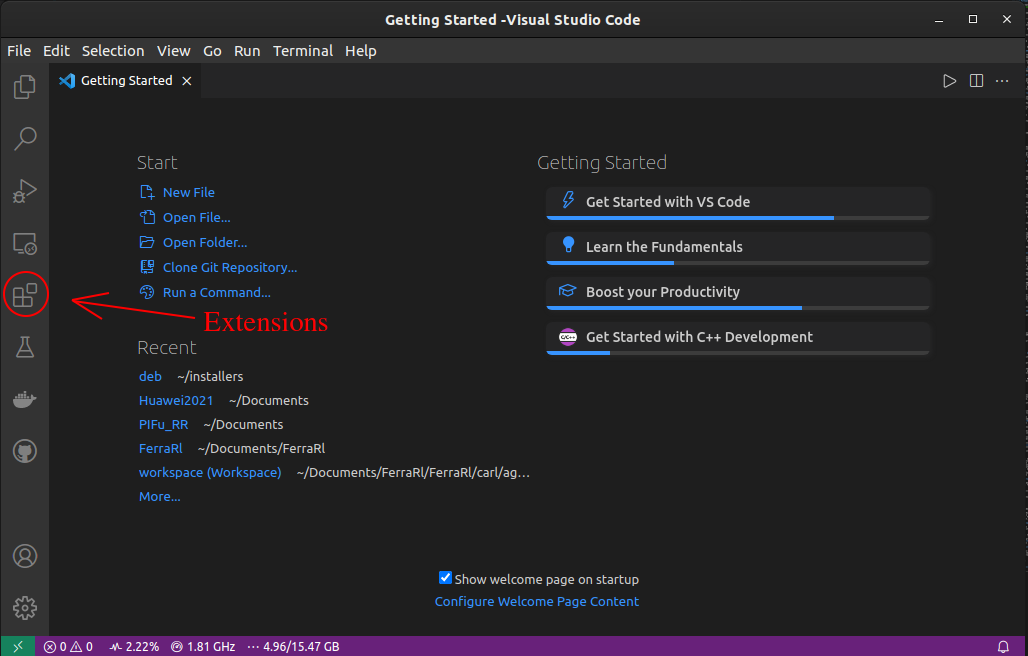Open Get Started with VS Code walkthrough
Image resolution: width=1028 pixels, height=656 pixels.
(x=738, y=203)
